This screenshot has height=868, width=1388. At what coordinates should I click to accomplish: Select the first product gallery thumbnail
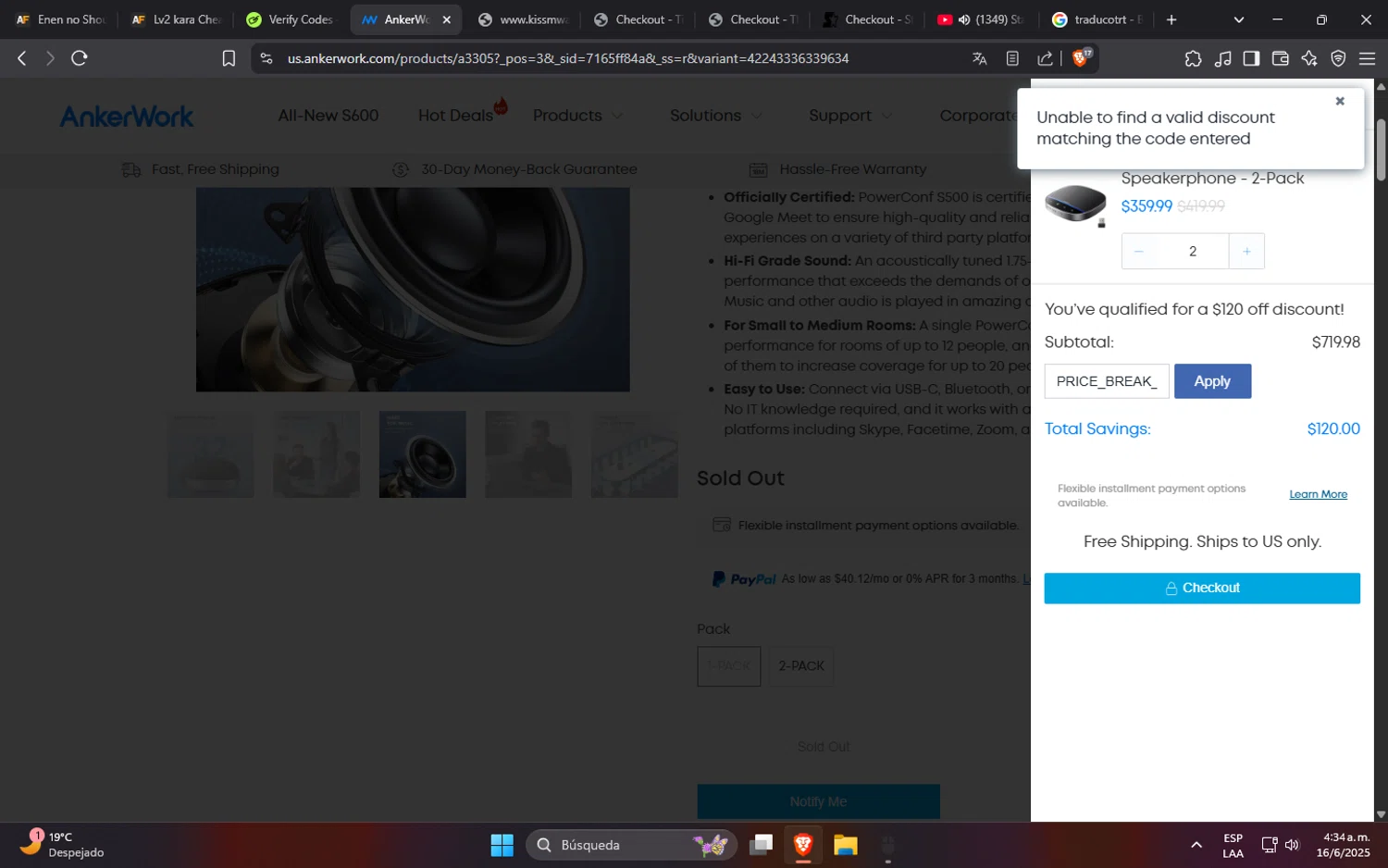[211, 454]
